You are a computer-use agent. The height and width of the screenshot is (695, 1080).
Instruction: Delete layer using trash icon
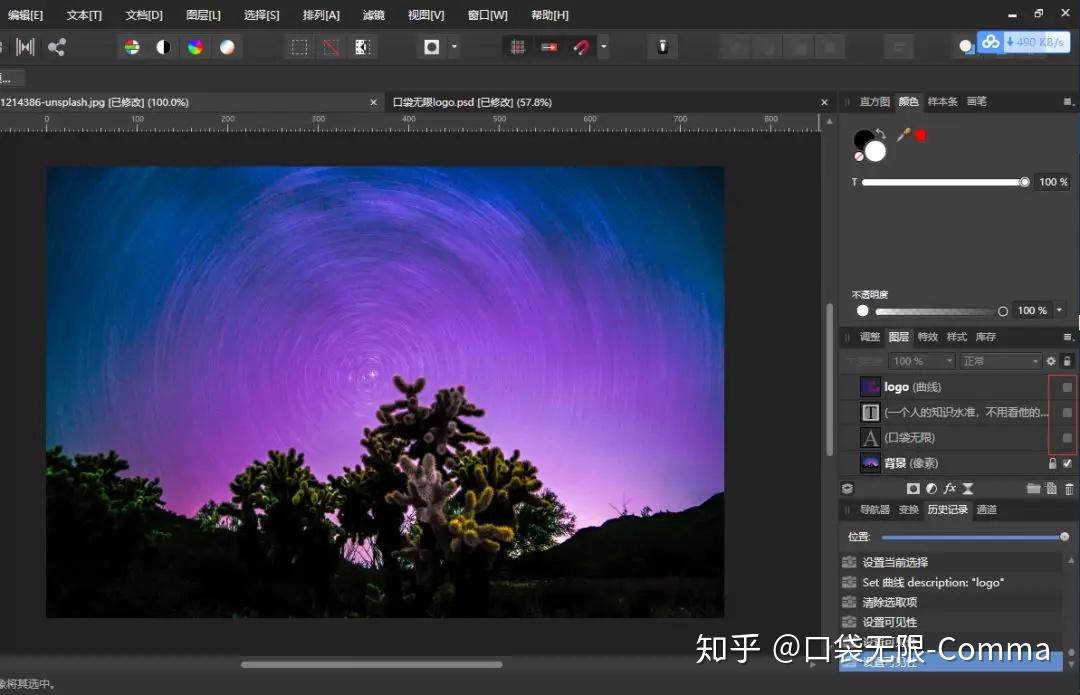coord(1069,488)
